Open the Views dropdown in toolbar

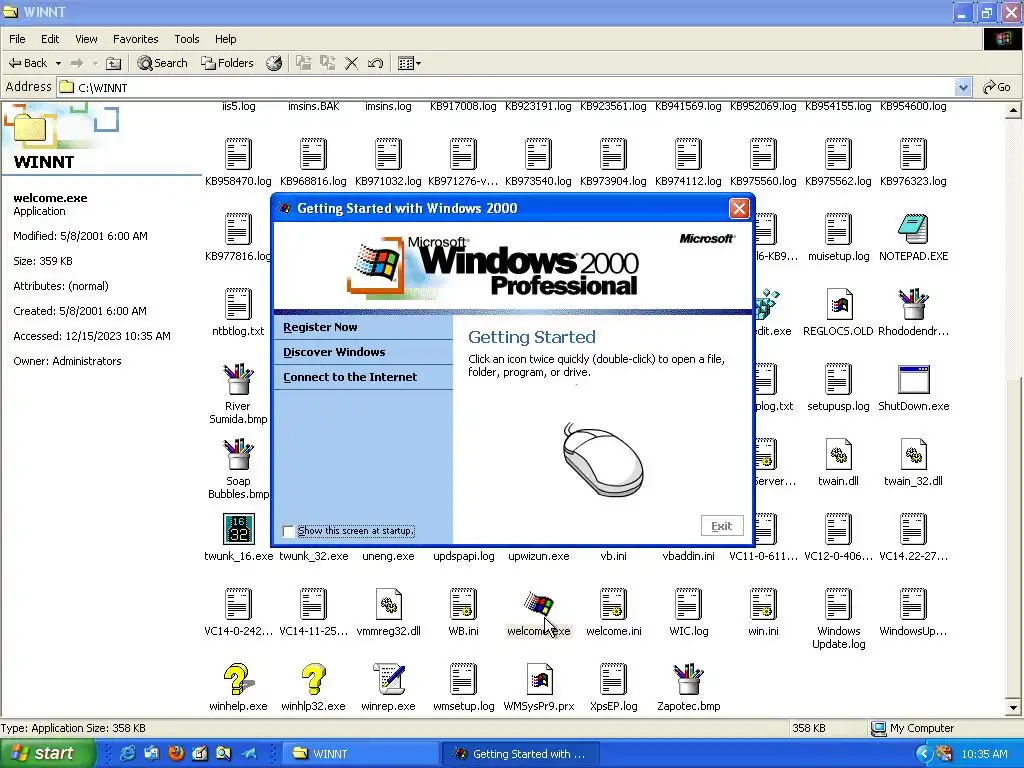(x=409, y=63)
